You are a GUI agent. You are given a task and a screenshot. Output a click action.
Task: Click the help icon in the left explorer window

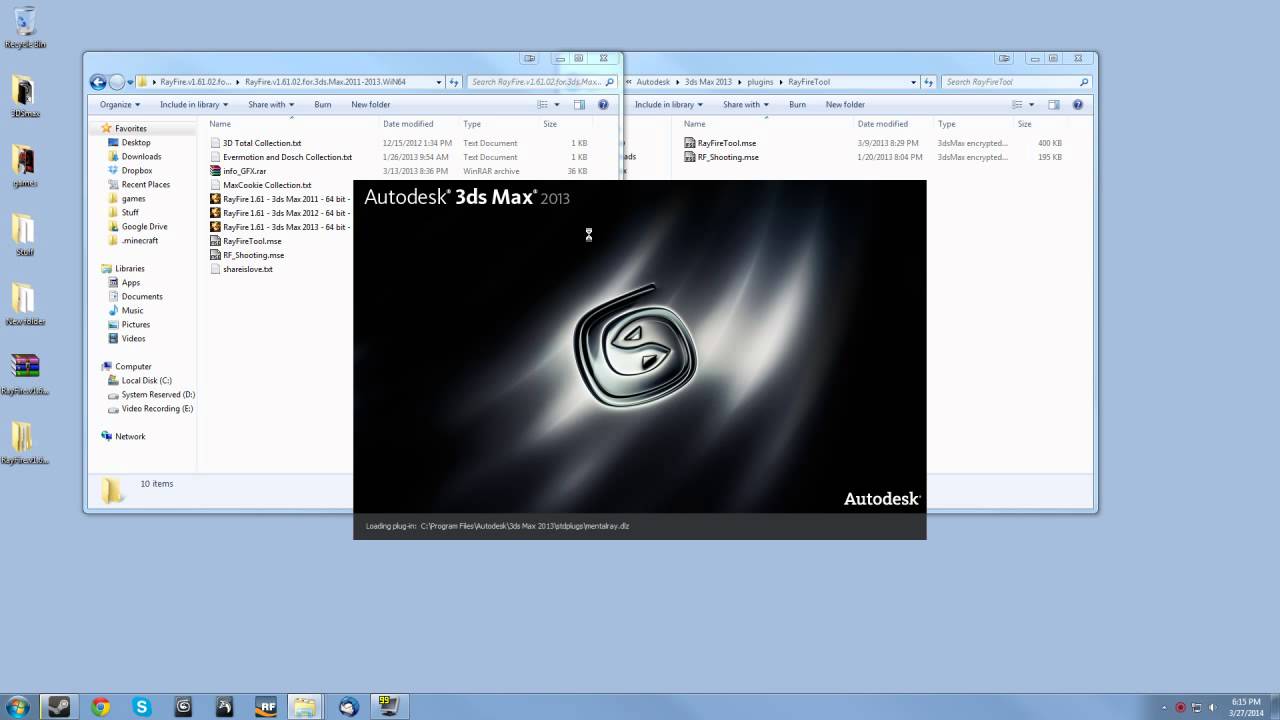[603, 104]
